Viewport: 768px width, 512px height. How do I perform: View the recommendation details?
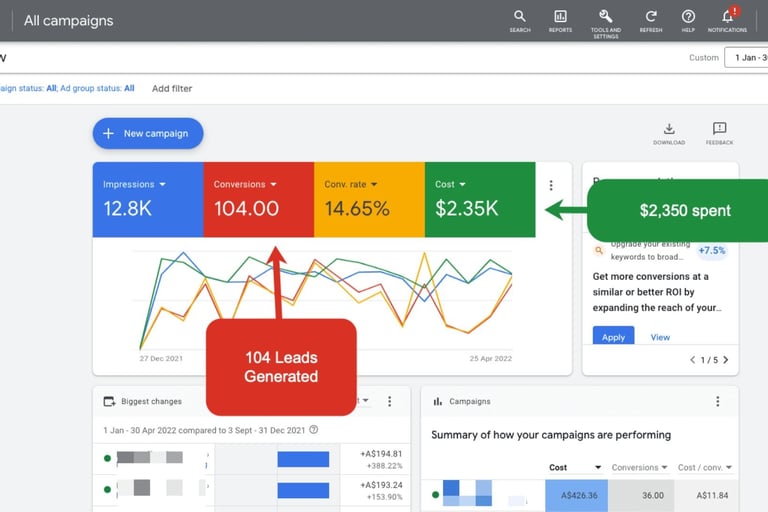(660, 337)
